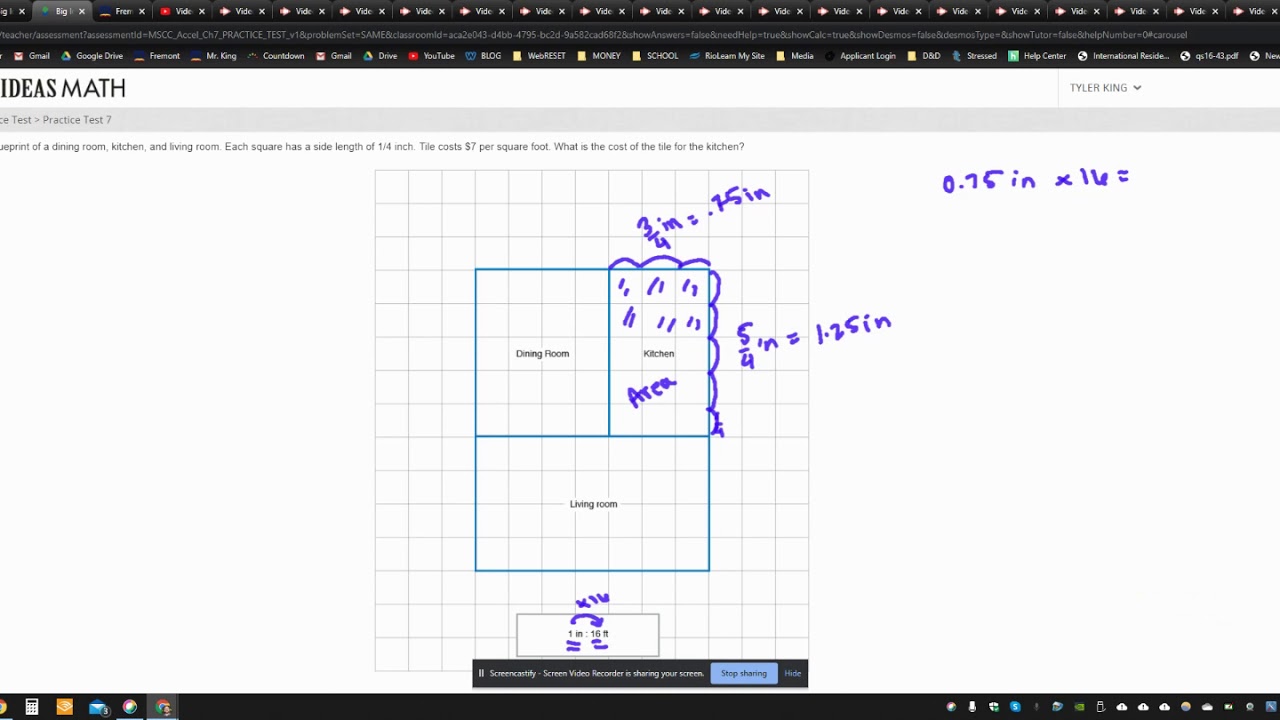Click the Dining Room label on the blueprint
Viewport: 1280px width, 720px height.
coord(542,354)
